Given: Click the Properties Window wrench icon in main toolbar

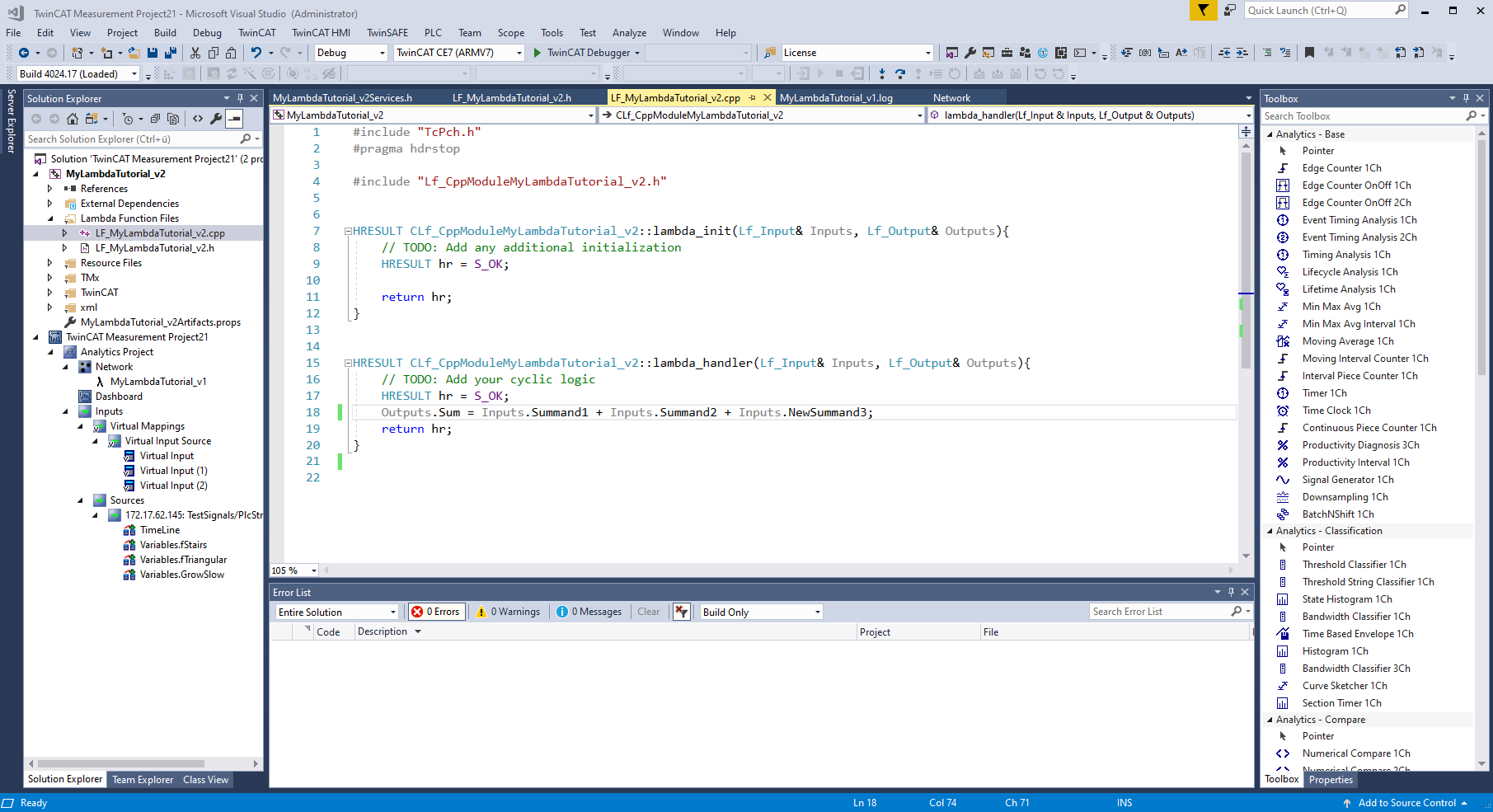Looking at the screenshot, I should click(x=970, y=53).
